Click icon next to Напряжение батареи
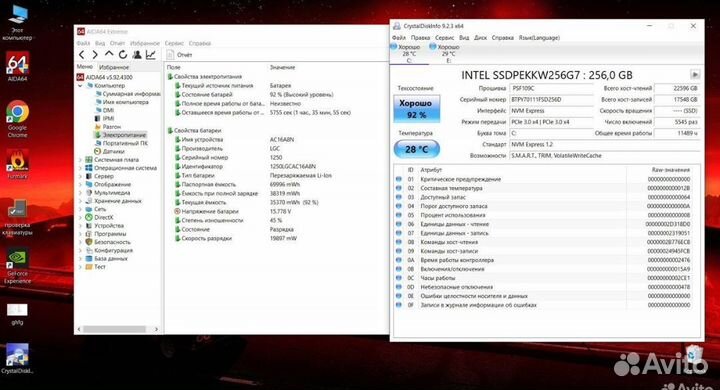 click(177, 211)
